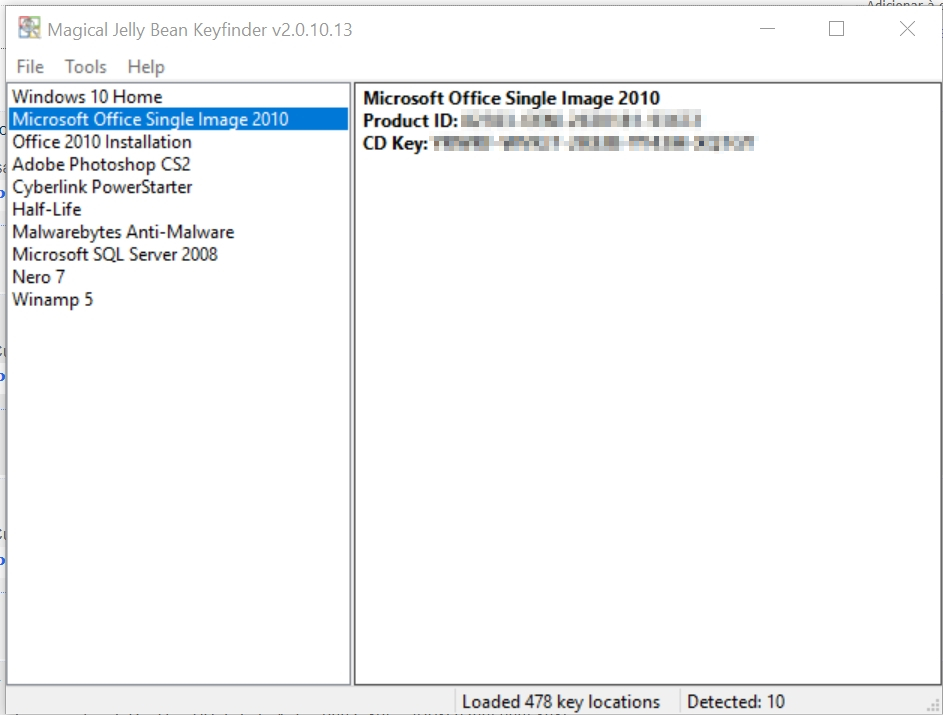
Task: Select Malwarebytes Anti-Malware entry
Action: point(178,232)
